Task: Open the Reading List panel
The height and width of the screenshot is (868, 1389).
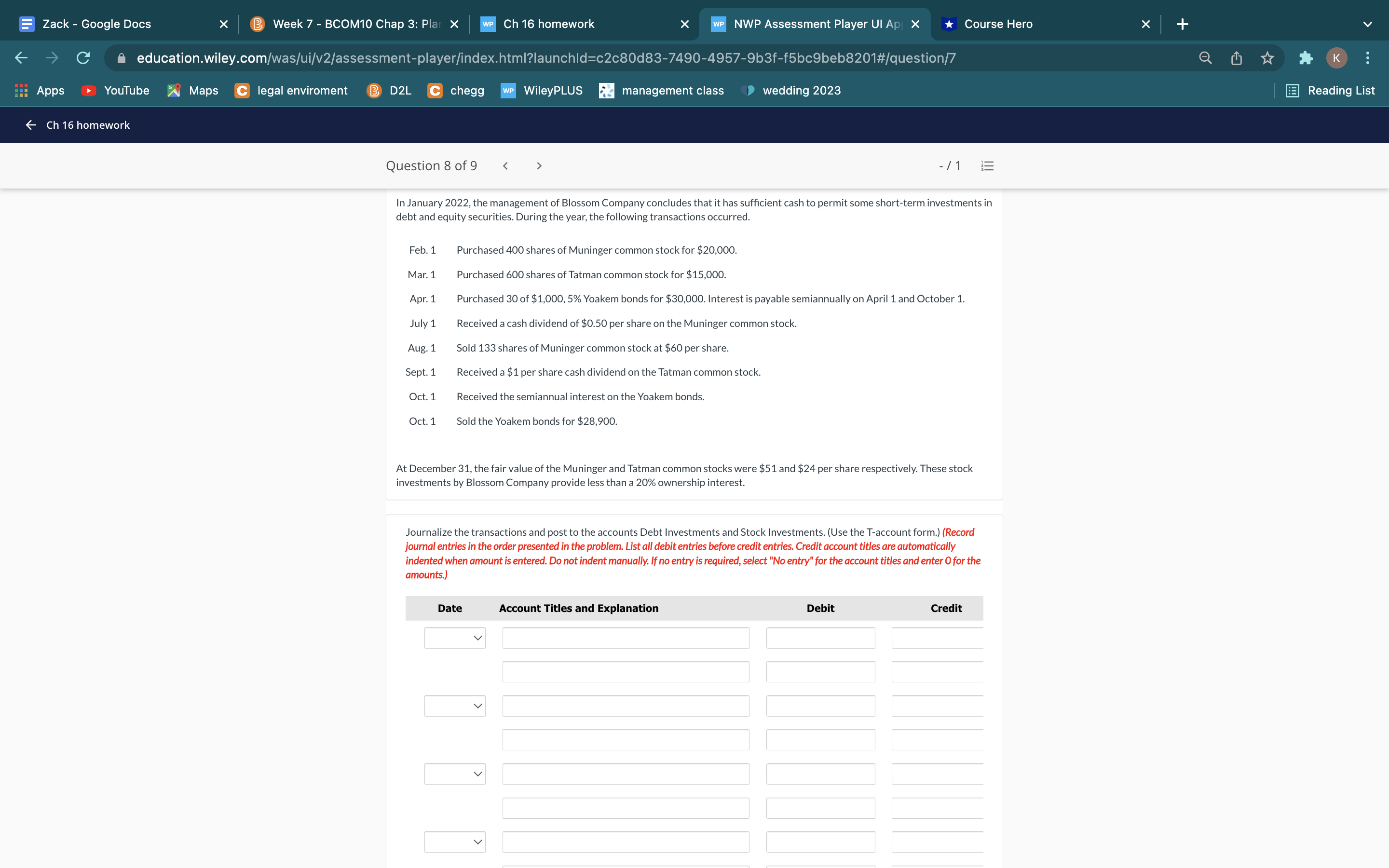Action: 1331,91
